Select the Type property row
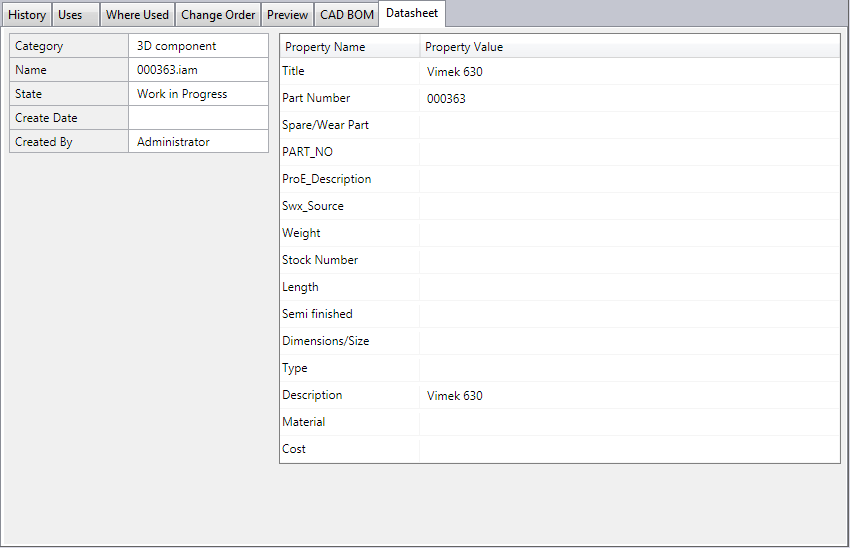The width and height of the screenshot is (850, 548). pyautogui.click(x=560, y=368)
